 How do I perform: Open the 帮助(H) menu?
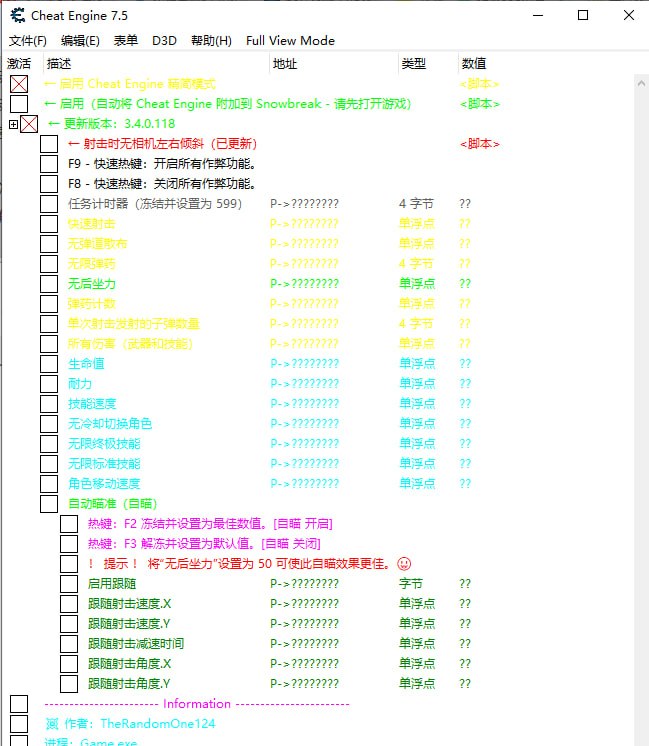click(211, 41)
